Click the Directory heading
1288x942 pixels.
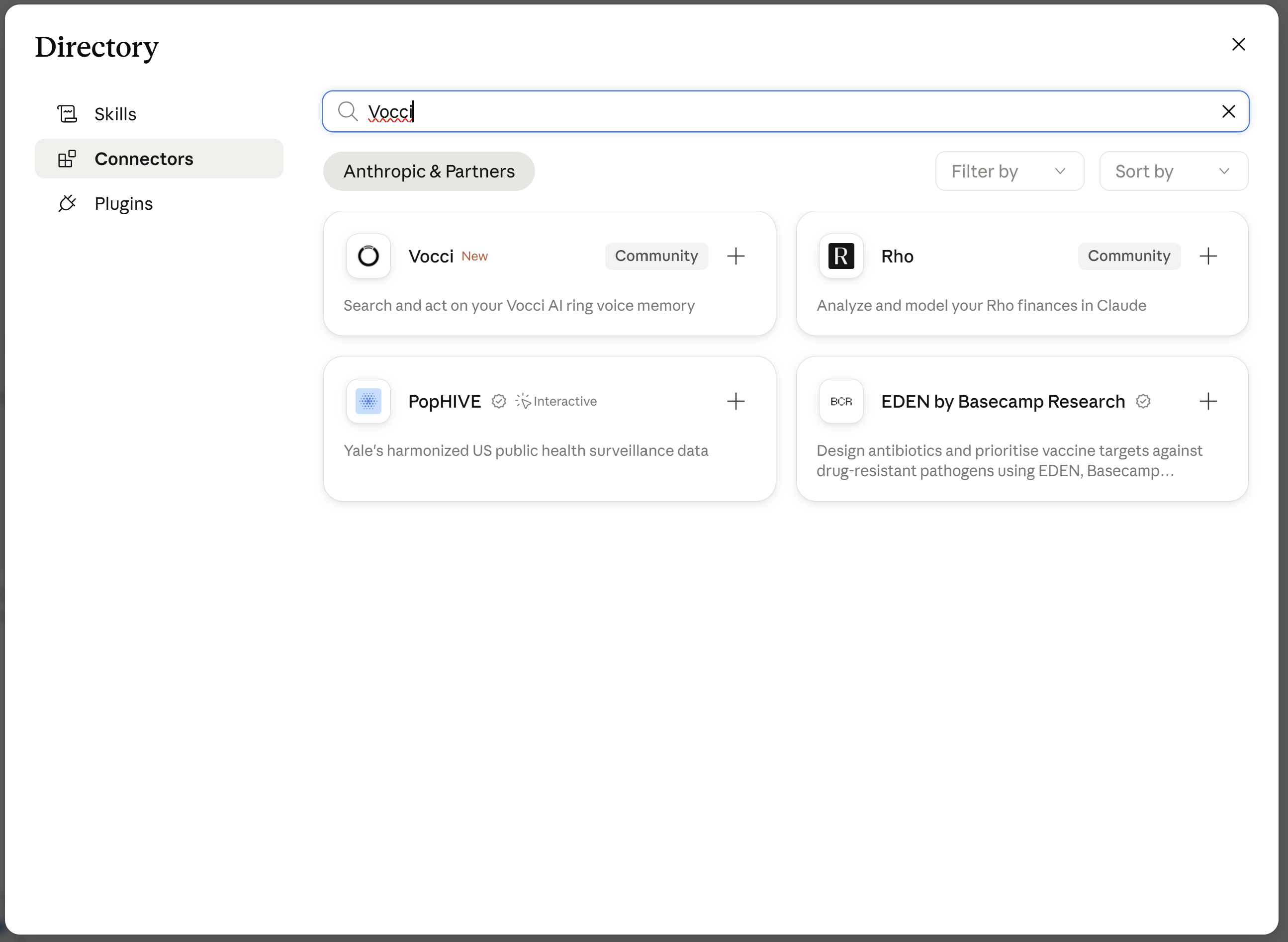[x=97, y=48]
